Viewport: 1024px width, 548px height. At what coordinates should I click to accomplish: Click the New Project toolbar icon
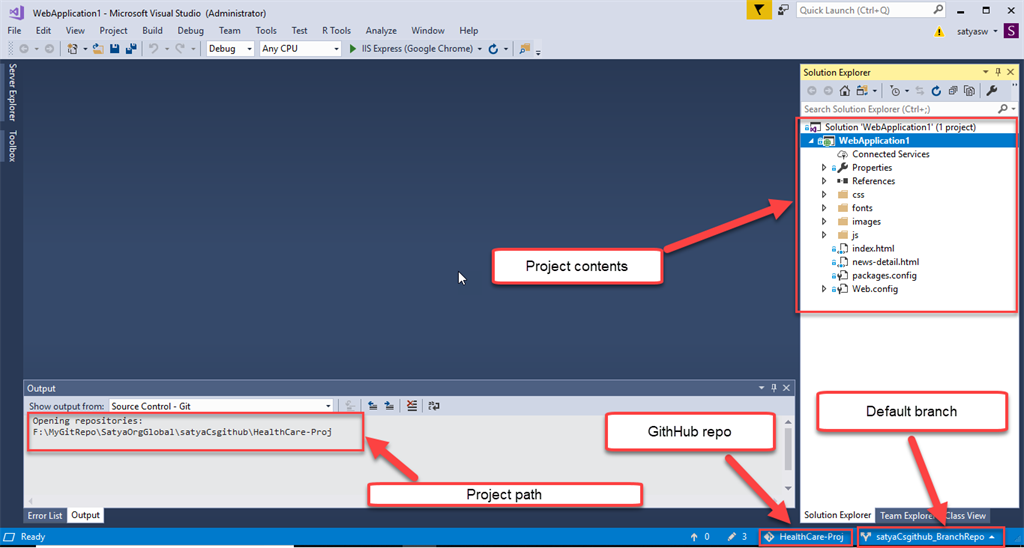72,49
